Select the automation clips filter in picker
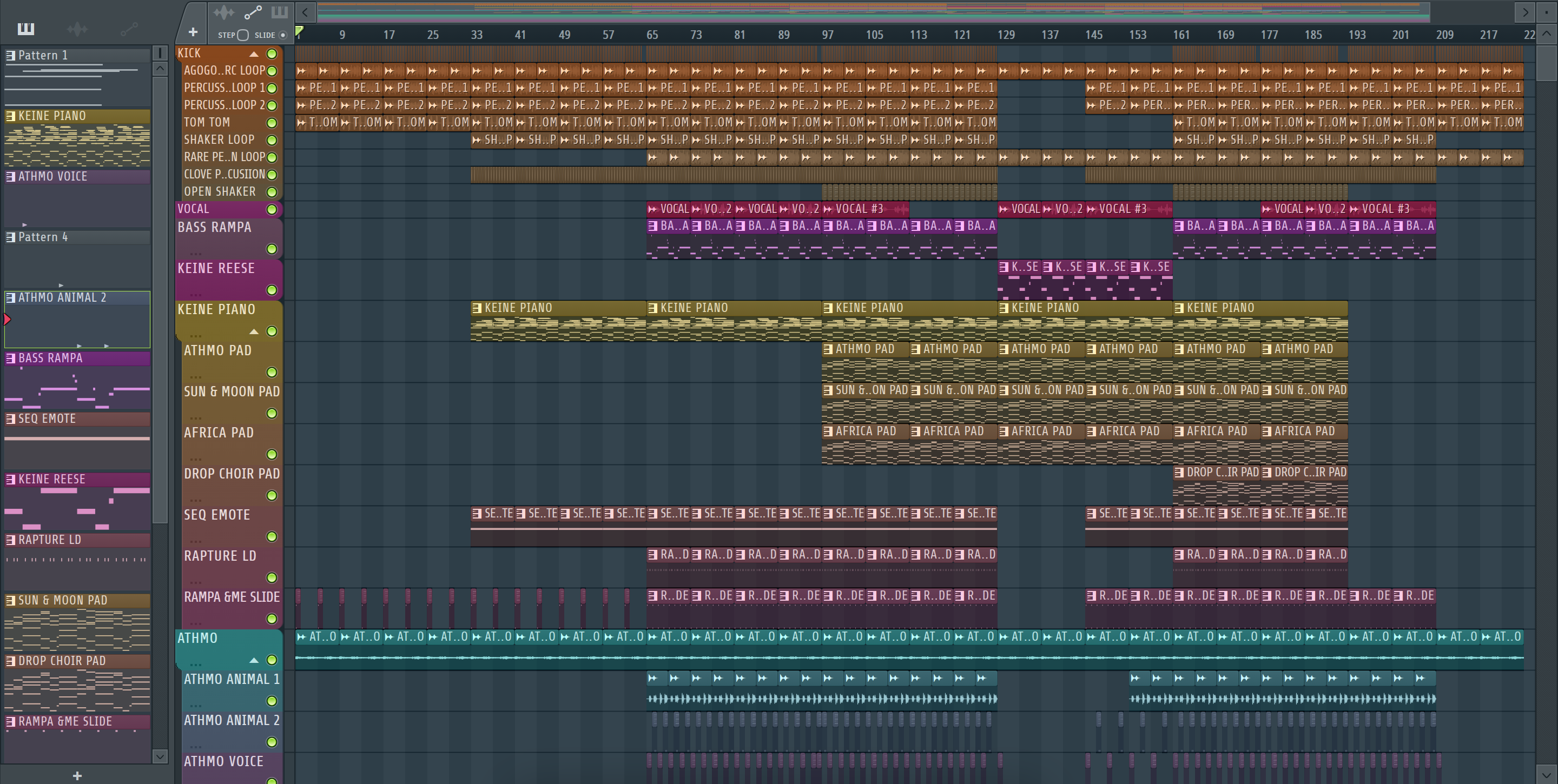The height and width of the screenshot is (784, 1558). (x=129, y=29)
